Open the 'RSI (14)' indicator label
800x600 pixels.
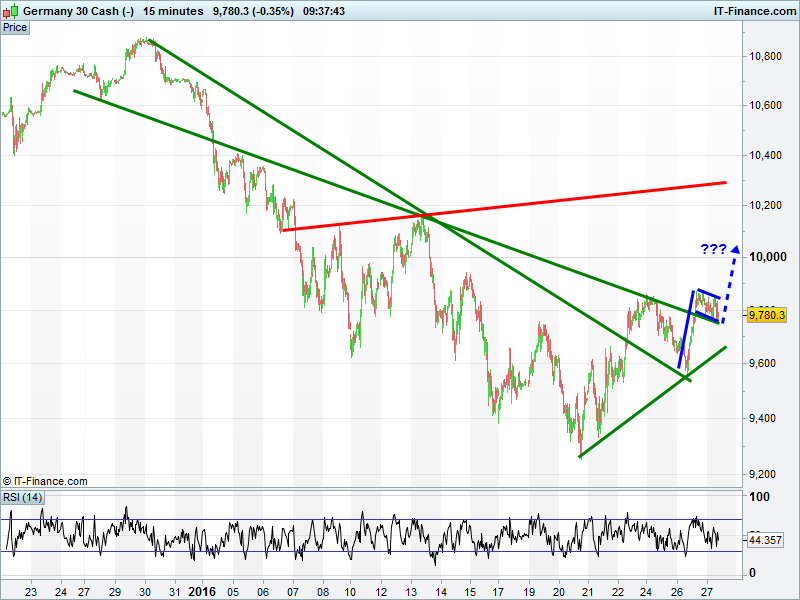point(22,497)
